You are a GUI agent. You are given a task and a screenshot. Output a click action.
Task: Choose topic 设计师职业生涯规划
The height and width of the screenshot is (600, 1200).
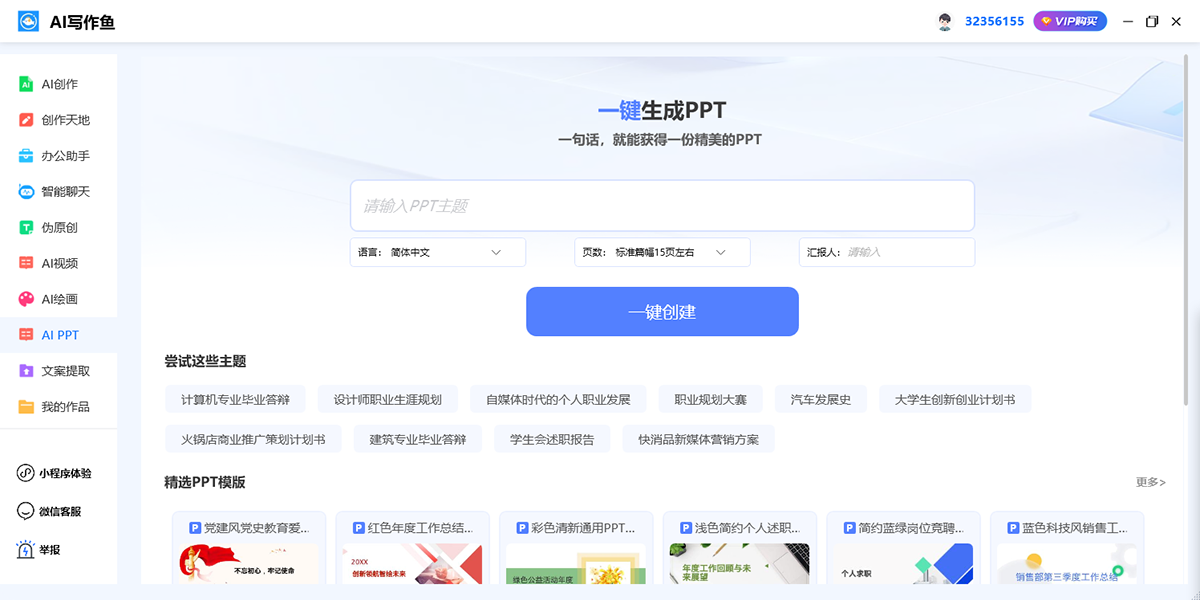[388, 400]
